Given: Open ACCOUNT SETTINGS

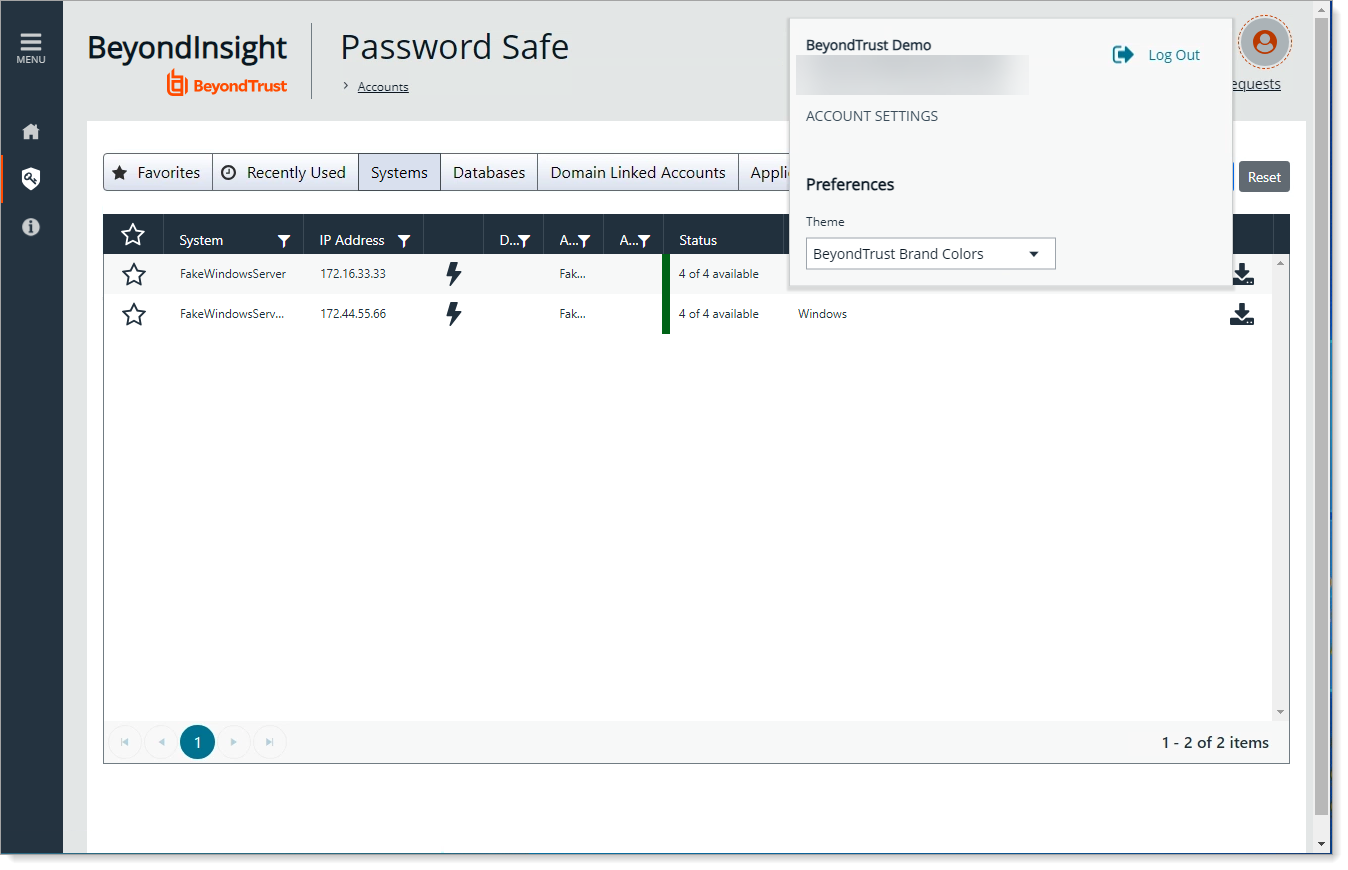Looking at the screenshot, I should pos(872,116).
